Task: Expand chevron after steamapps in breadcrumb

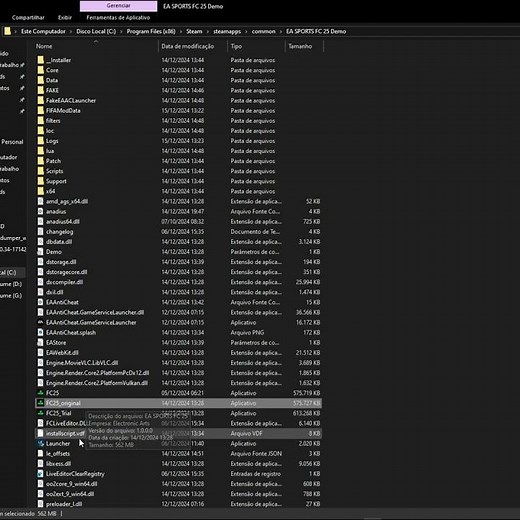Action: point(246,32)
